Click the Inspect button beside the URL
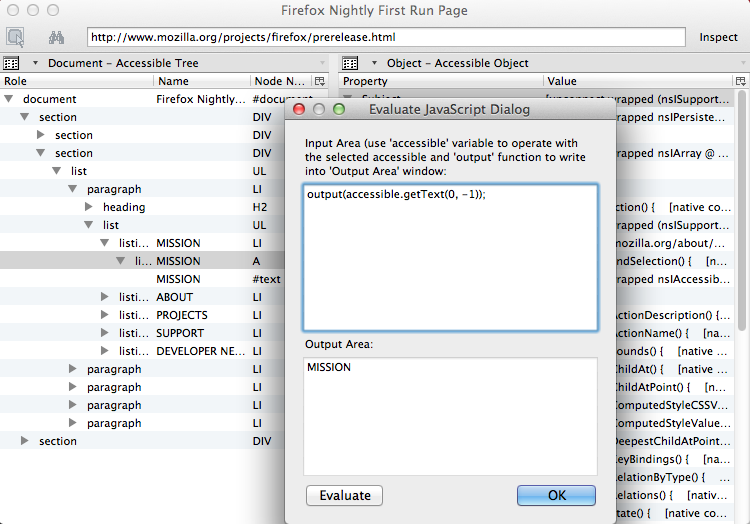 (718, 37)
